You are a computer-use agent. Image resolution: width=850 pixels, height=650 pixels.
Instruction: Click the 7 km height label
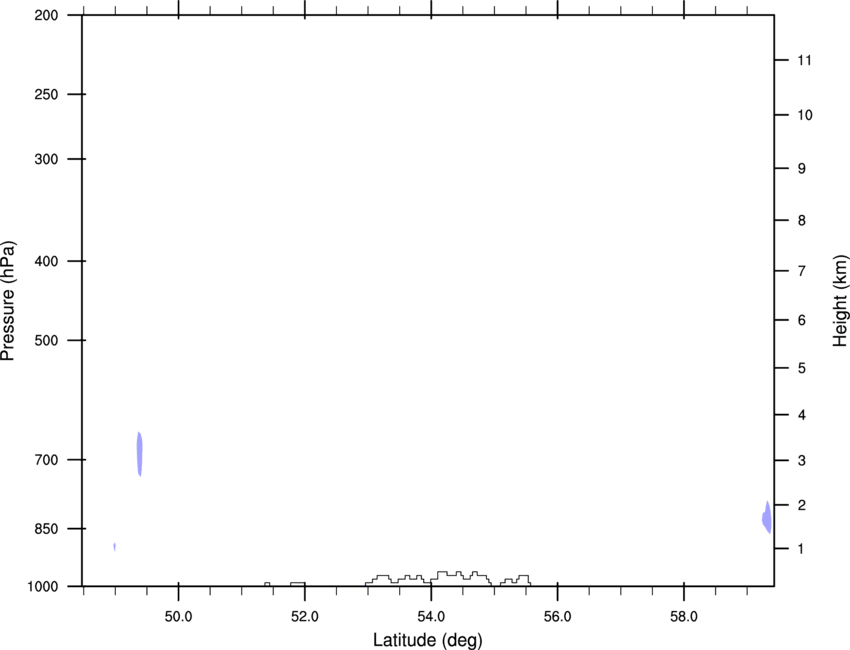click(x=802, y=271)
